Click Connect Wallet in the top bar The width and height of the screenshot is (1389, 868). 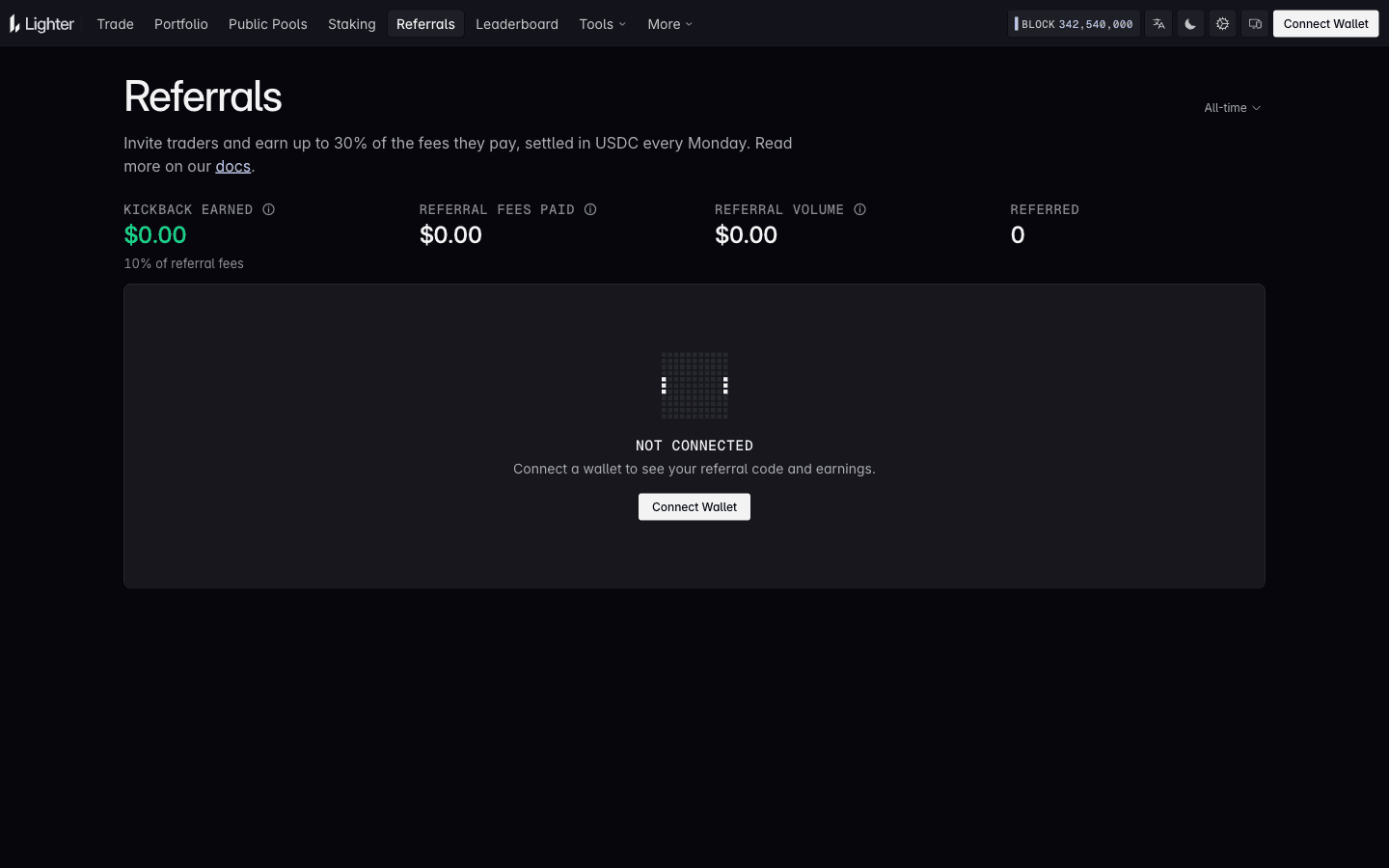point(1326,24)
